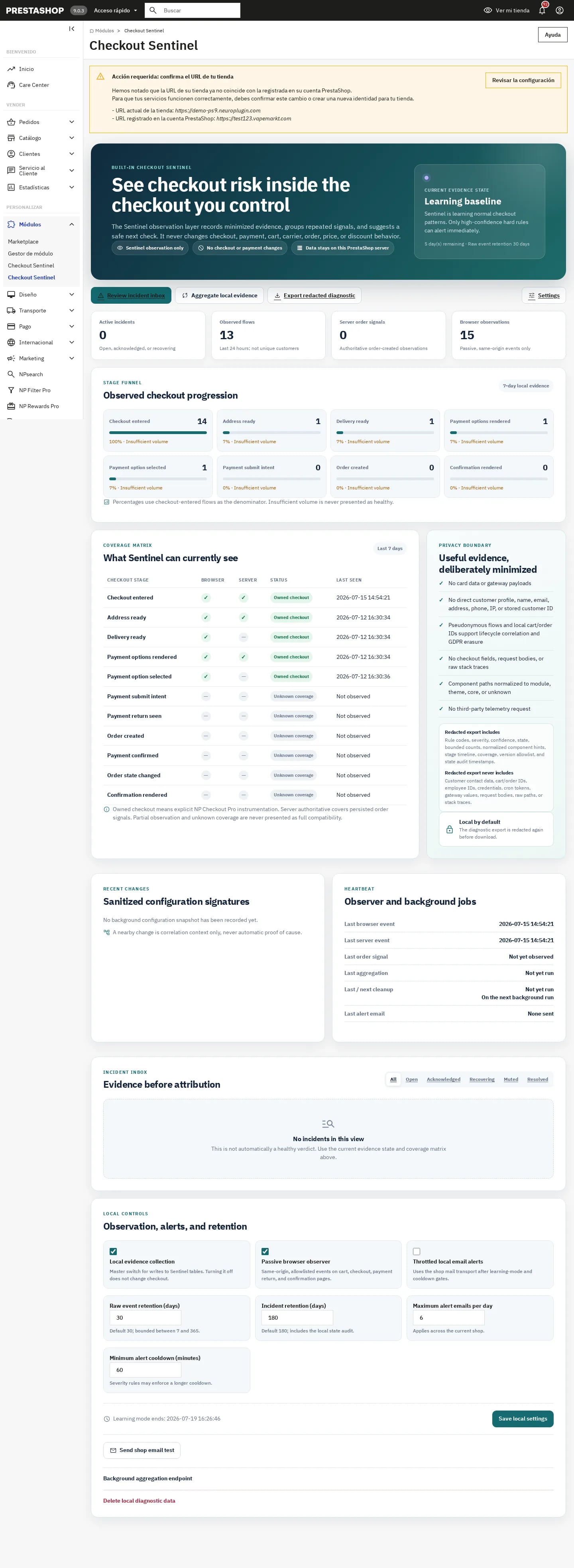Click Catálogo store icon
The width and height of the screenshot is (574, 1568).
pos(11,138)
